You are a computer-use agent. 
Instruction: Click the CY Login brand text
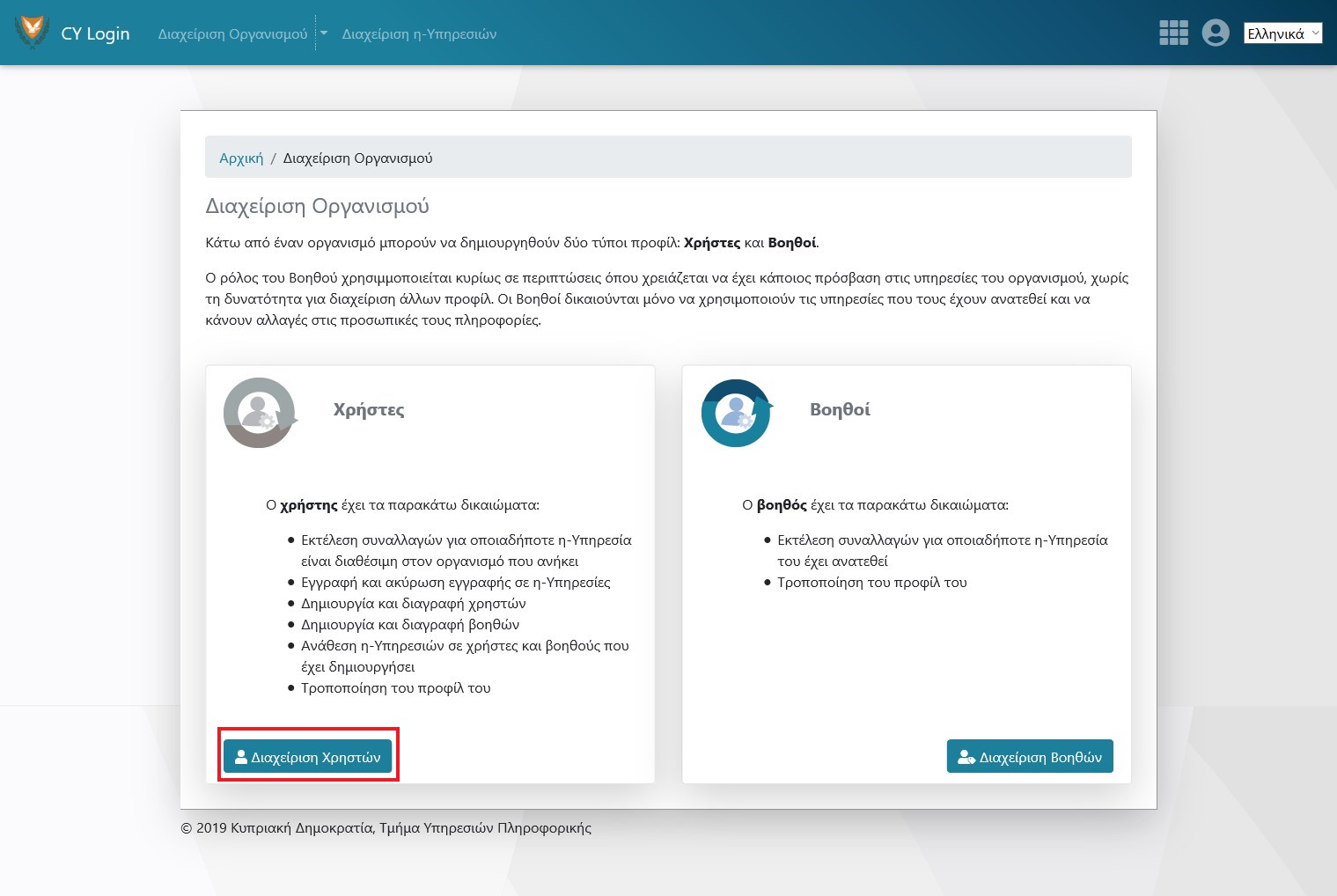coord(95,33)
